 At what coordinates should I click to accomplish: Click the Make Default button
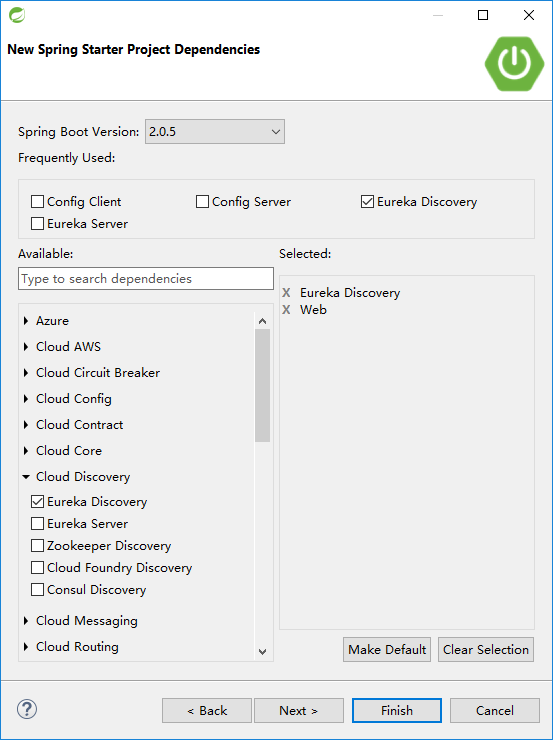click(387, 650)
